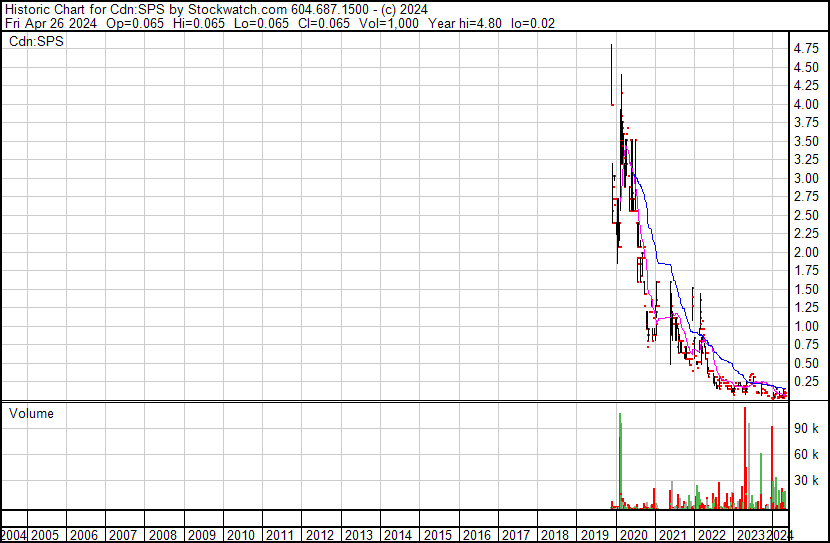830x543 pixels.
Task: Click the 2016 year label on time axis
Action: click(477, 534)
